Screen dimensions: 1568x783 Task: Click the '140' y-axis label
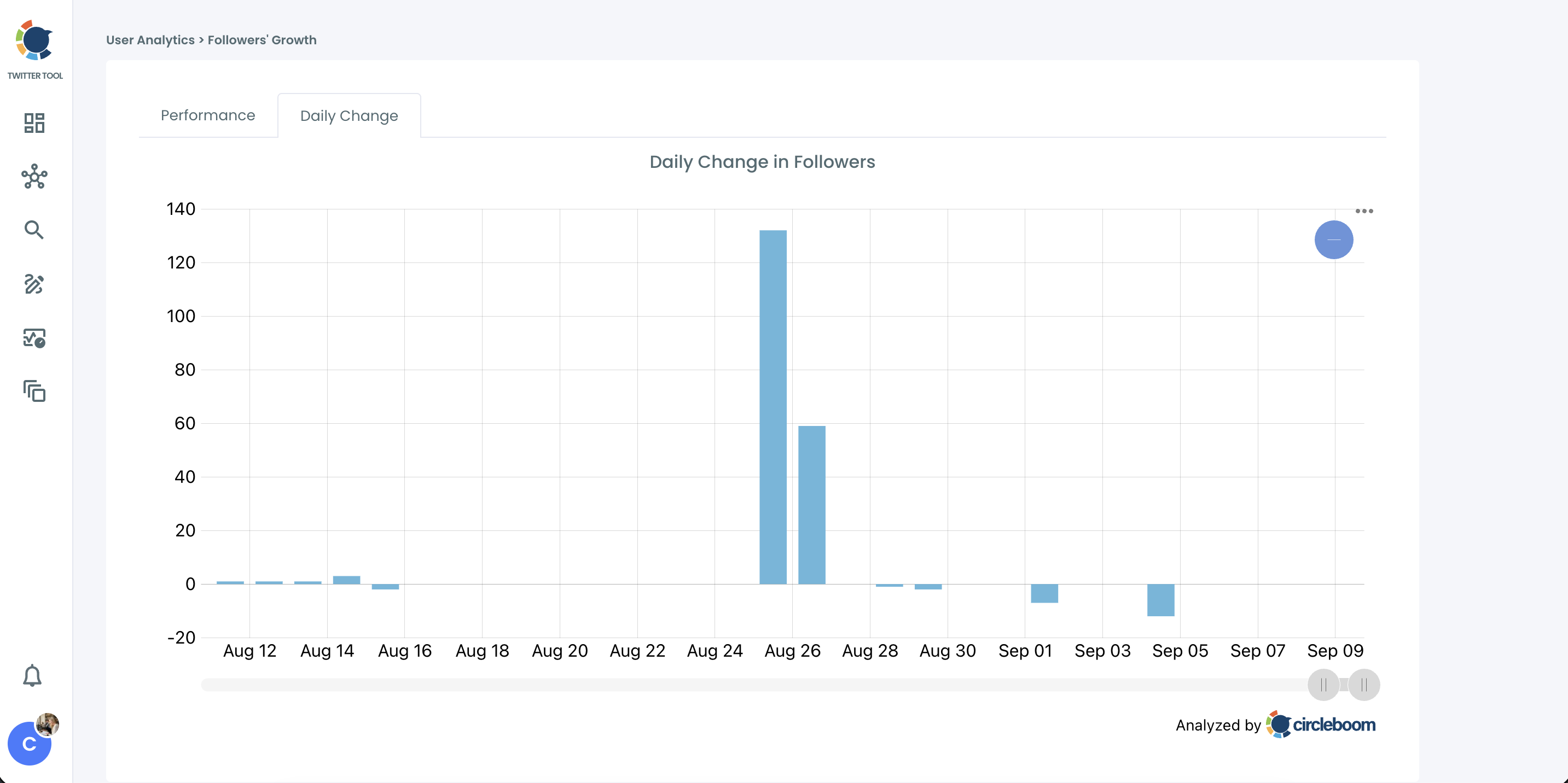[x=181, y=209]
